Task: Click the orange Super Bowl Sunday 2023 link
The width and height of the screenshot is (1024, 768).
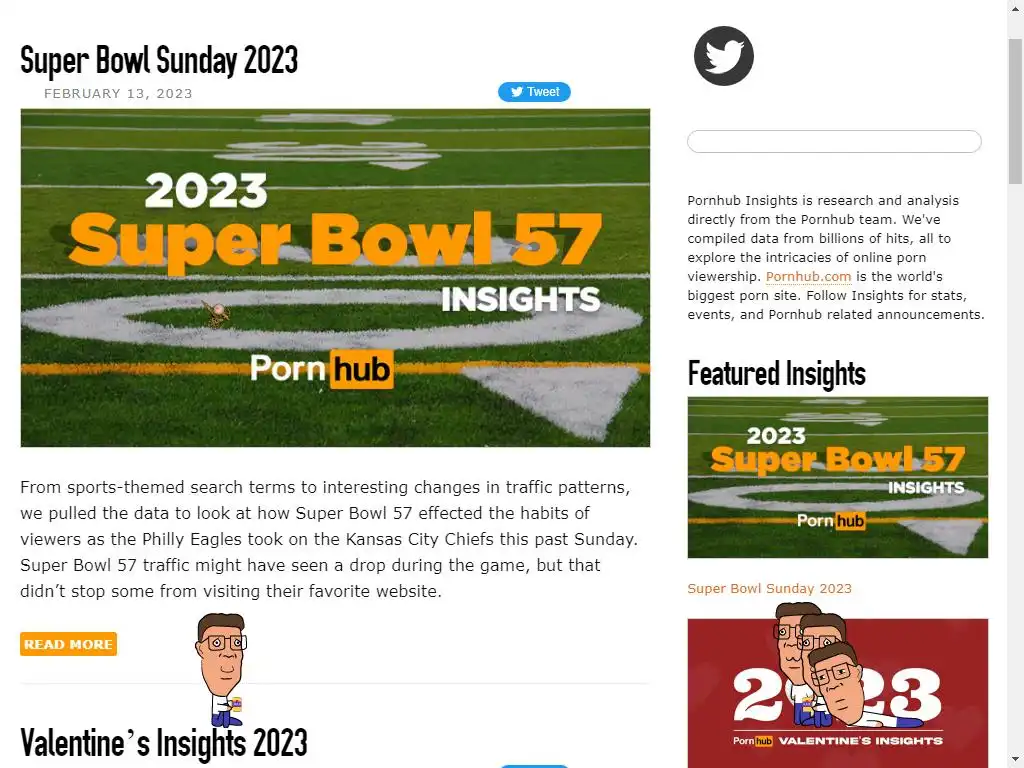Action: [x=769, y=588]
